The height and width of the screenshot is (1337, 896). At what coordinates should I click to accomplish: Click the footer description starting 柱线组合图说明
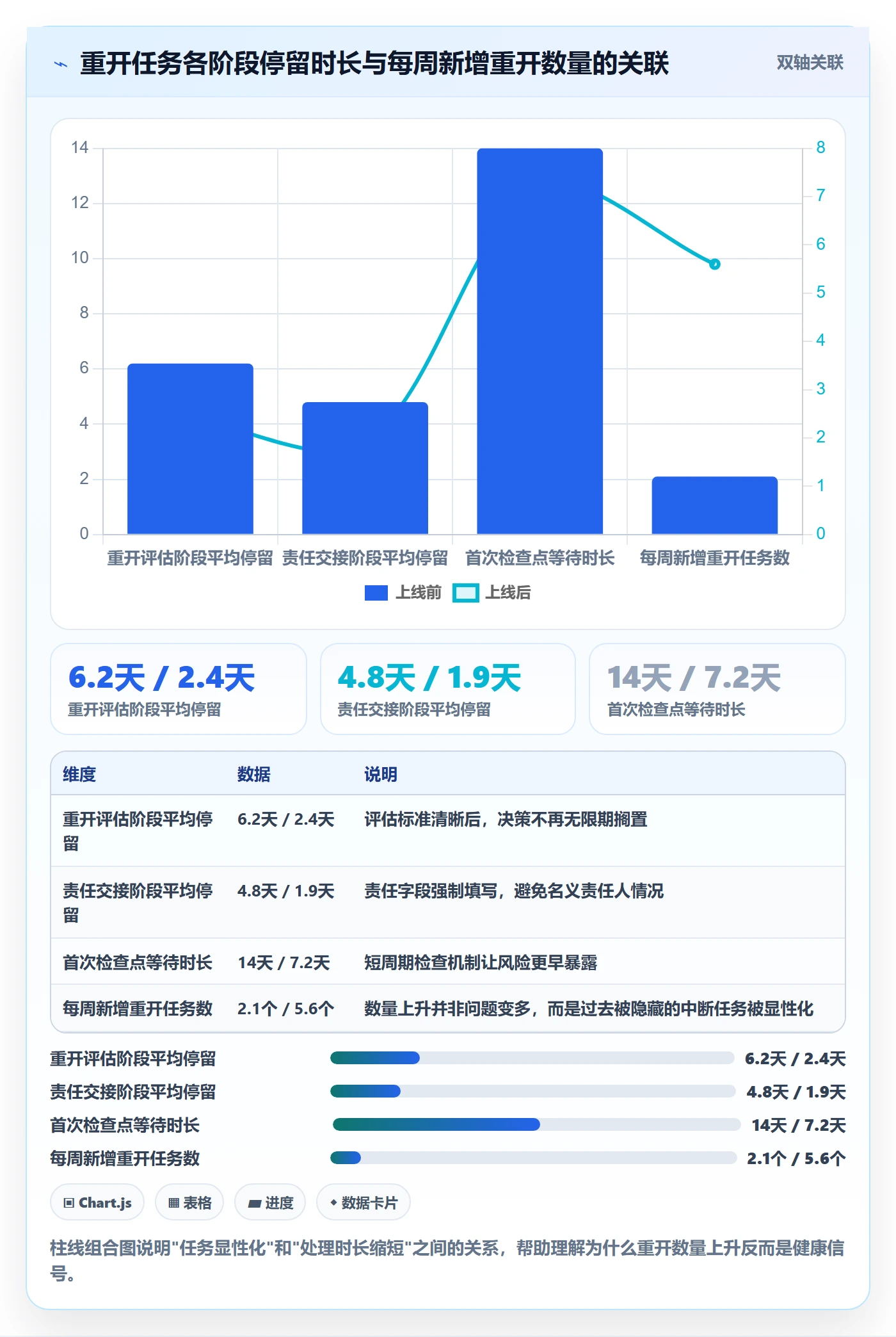coord(447,1260)
